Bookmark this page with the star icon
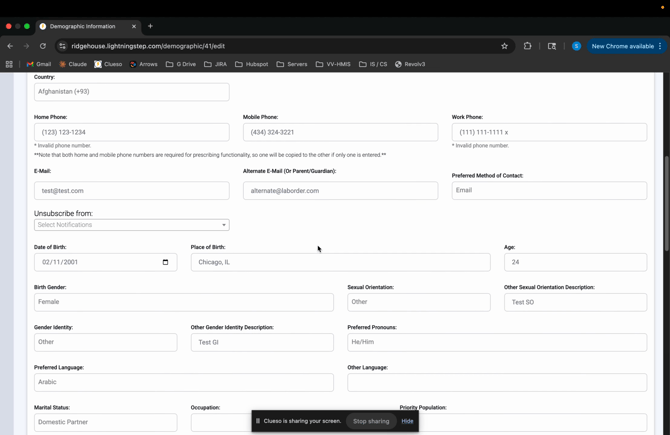670x435 pixels. tap(504, 46)
